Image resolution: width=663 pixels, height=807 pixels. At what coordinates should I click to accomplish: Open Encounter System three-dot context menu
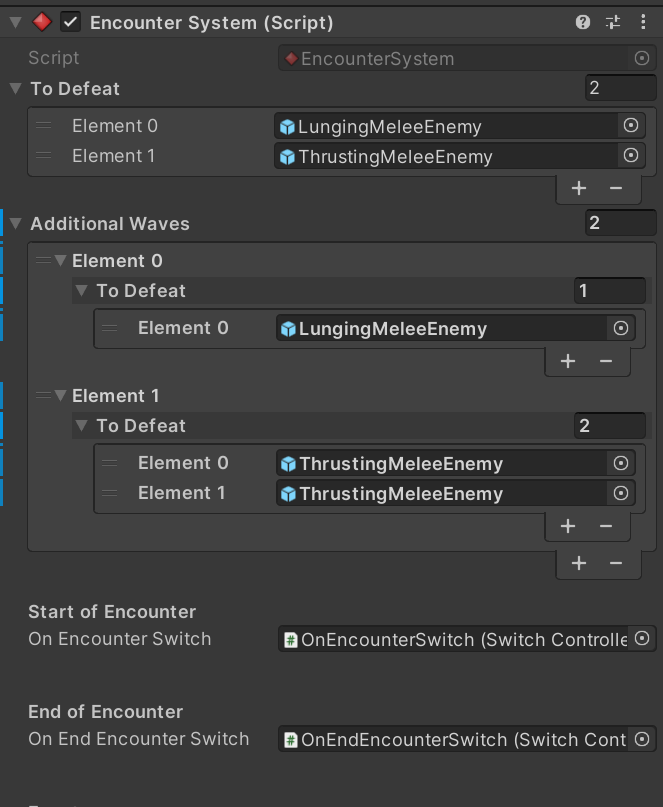[643, 22]
